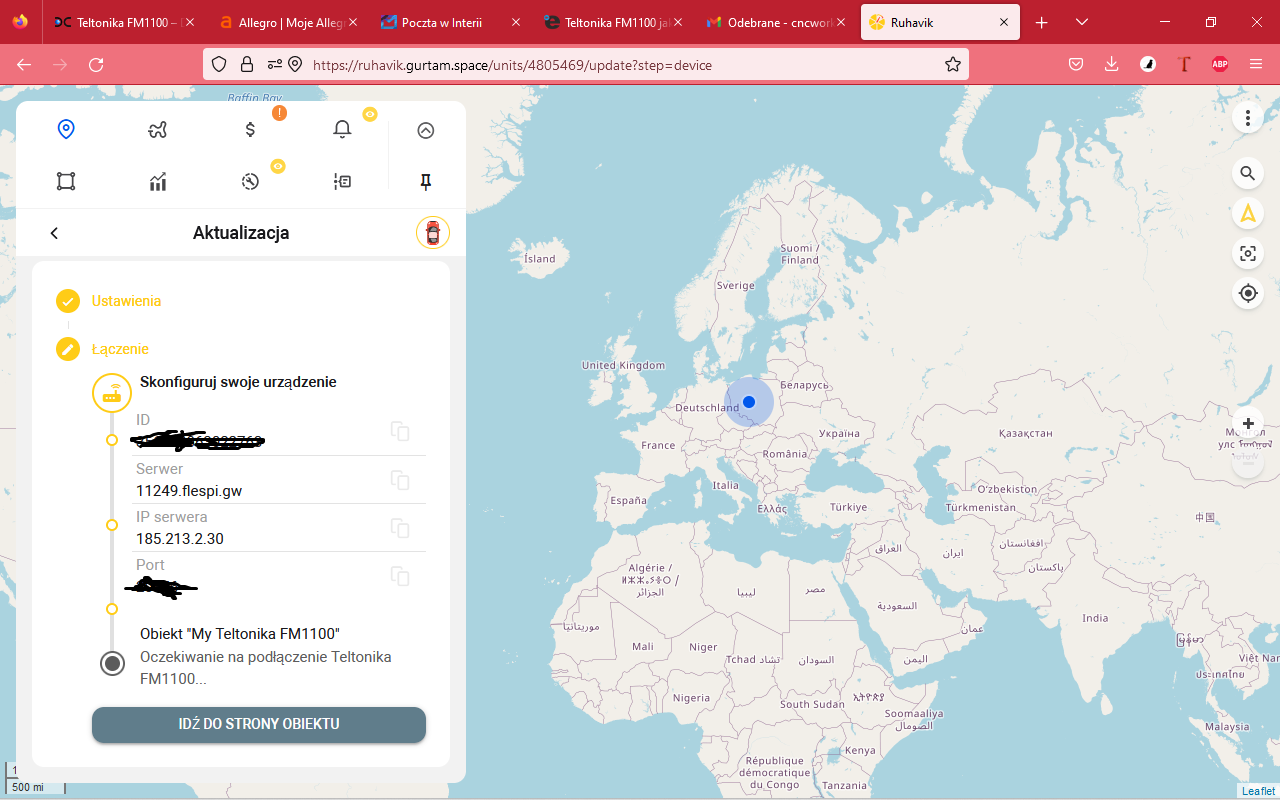Click the IDŹ DO STRONY OBIEKTU button
The image size is (1280, 800).
pyautogui.click(x=259, y=725)
